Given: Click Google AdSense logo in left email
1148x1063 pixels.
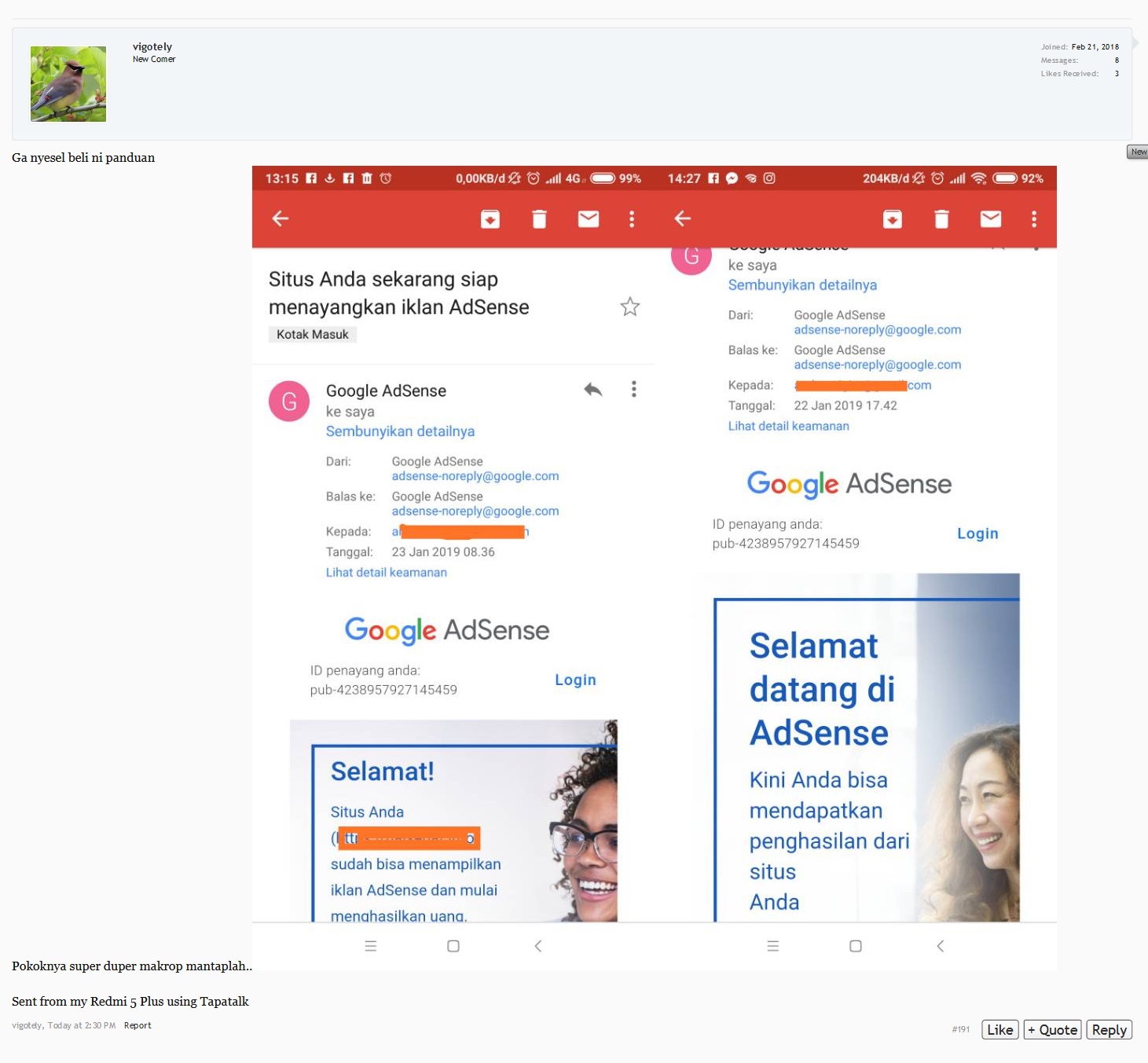Looking at the screenshot, I should tap(447, 630).
